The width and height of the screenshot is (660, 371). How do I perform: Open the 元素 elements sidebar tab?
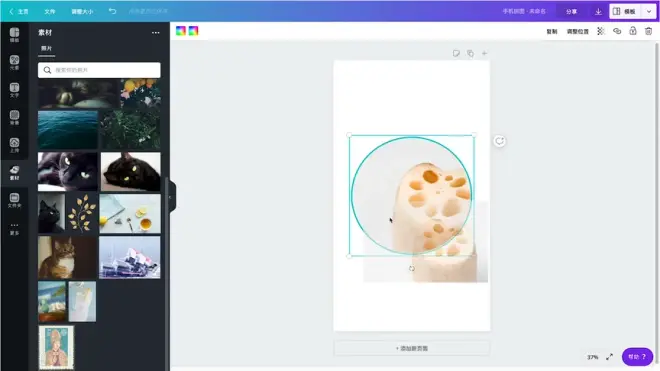(x=14, y=62)
